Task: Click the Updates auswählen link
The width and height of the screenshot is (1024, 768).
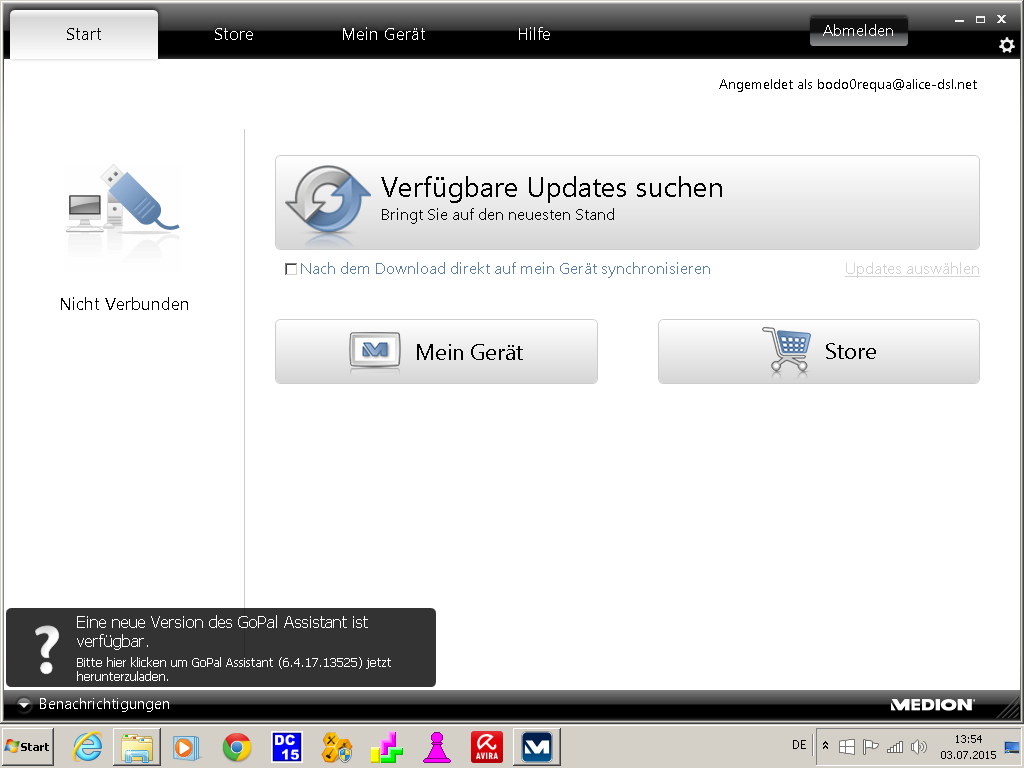Action: pyautogui.click(x=911, y=269)
